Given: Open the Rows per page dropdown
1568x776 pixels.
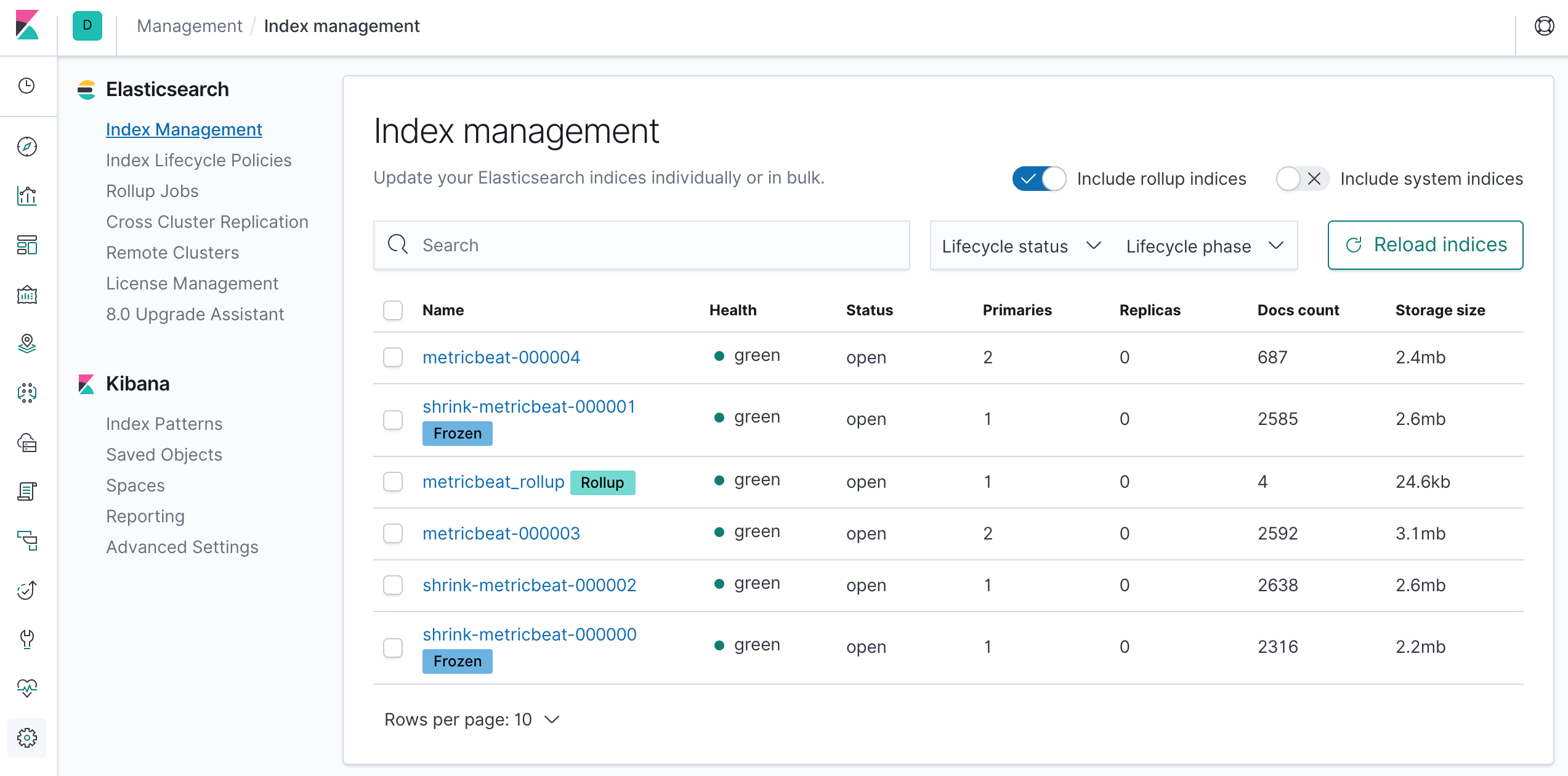Looking at the screenshot, I should [x=472, y=719].
